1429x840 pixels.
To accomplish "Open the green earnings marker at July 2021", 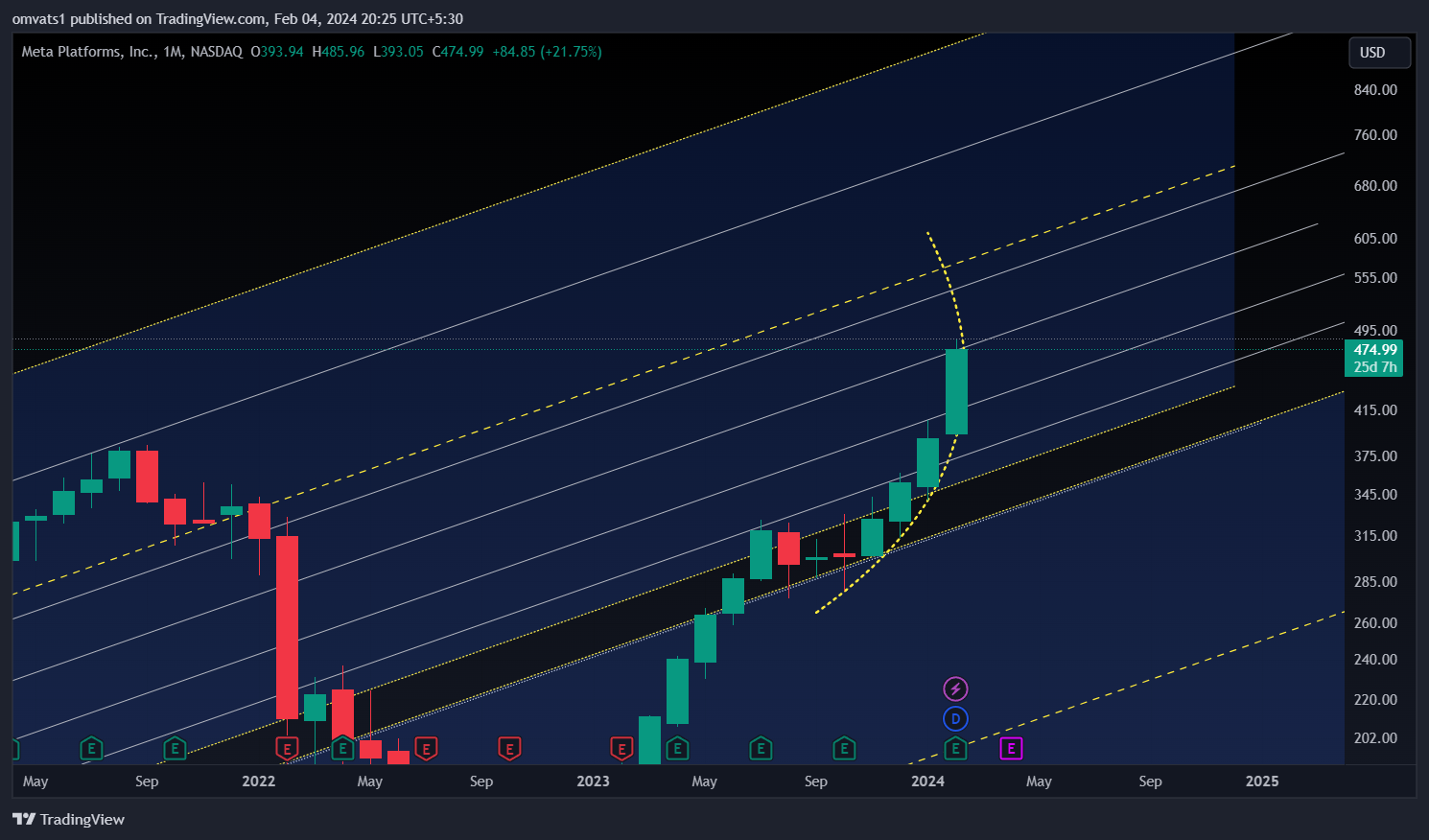I will 91,748.
